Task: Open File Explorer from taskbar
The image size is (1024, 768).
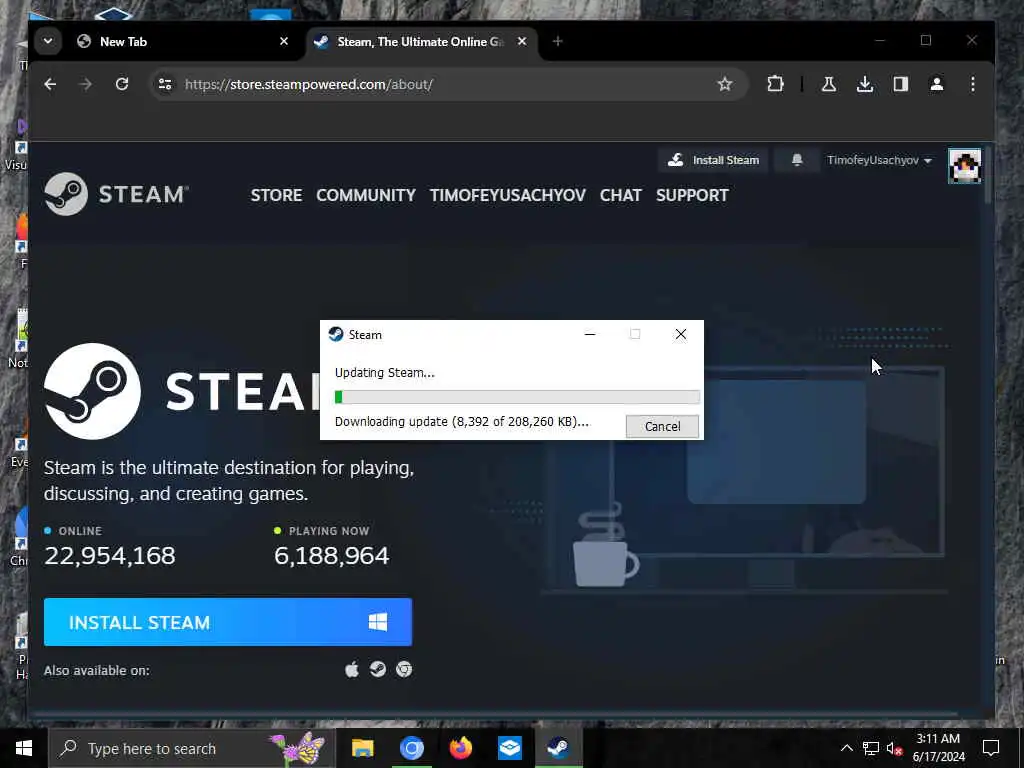Action: tap(362, 748)
